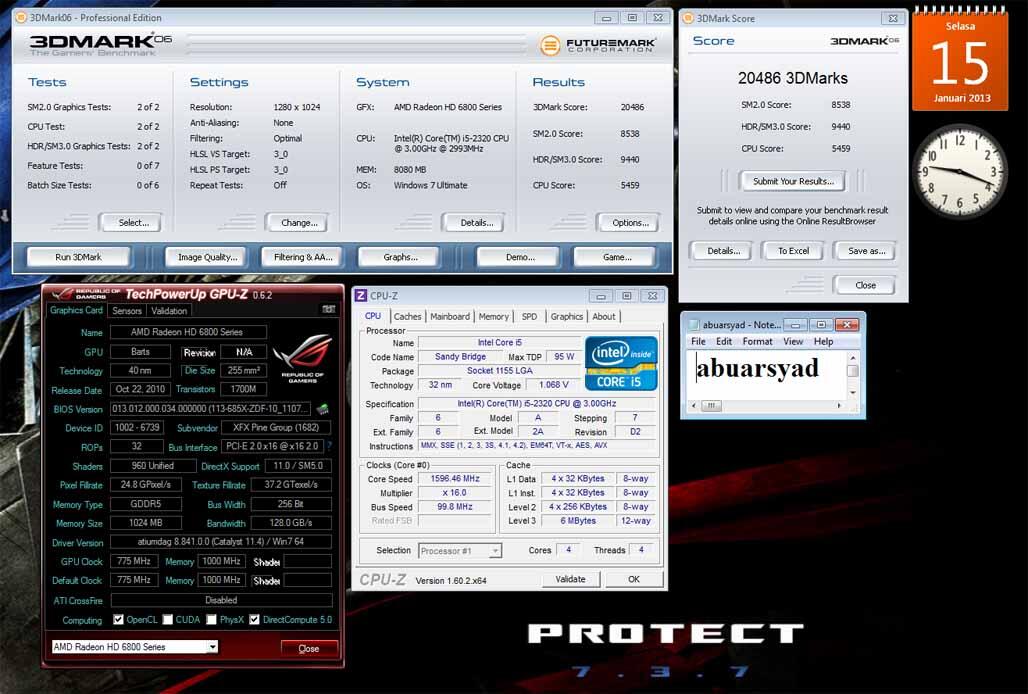
Task: Open the Memory tab in CPU-Z
Action: tap(494, 316)
